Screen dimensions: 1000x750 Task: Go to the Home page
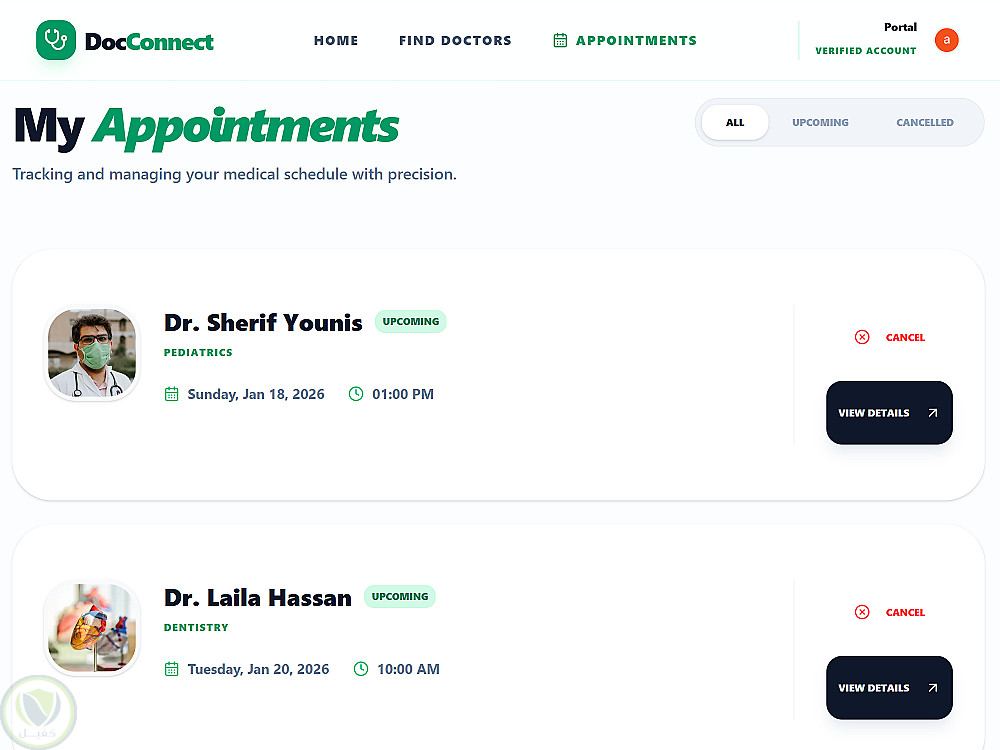(x=336, y=41)
